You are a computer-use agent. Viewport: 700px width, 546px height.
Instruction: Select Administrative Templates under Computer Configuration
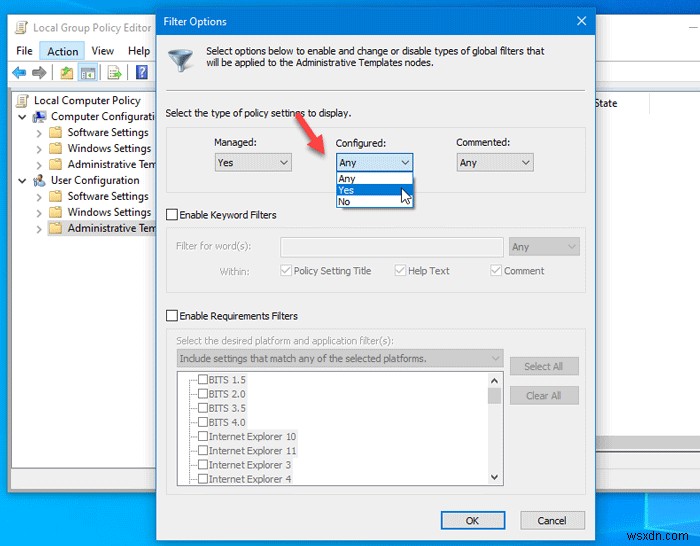pyautogui.click(x=111, y=164)
